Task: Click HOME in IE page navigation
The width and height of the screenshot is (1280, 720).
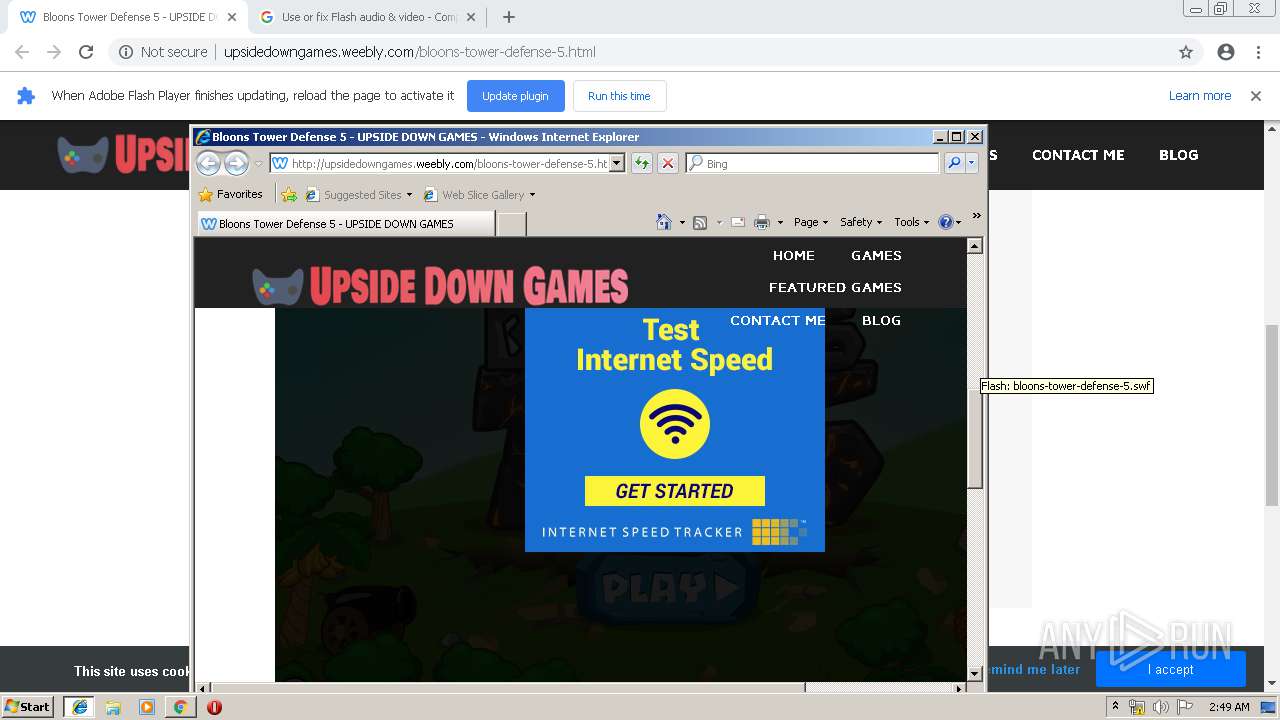Action: [x=793, y=255]
